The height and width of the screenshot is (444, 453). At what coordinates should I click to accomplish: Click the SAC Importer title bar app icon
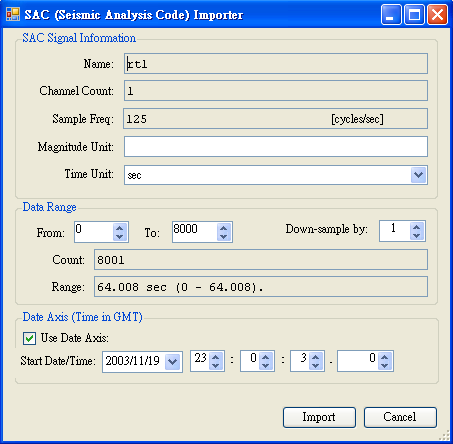(13, 14)
